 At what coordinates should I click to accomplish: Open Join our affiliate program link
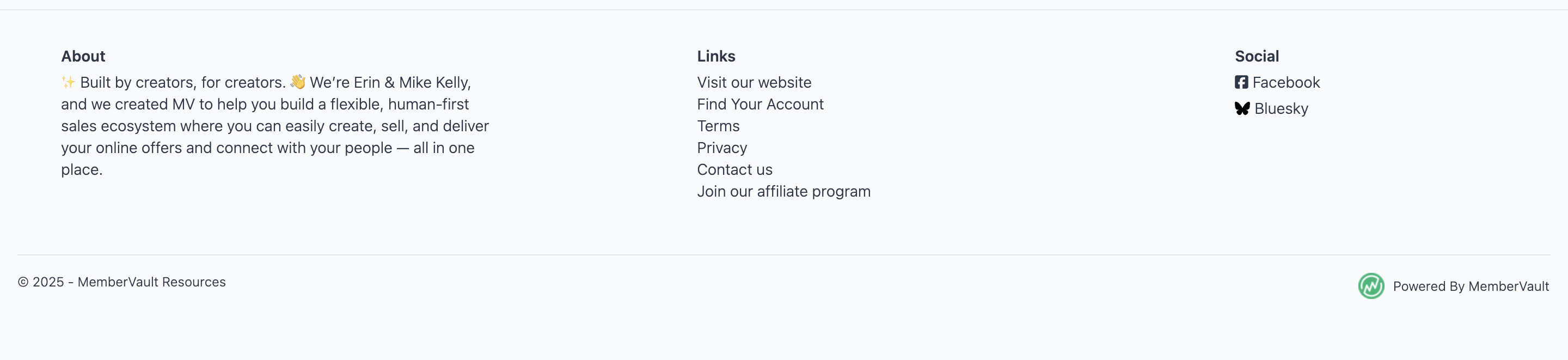783,191
